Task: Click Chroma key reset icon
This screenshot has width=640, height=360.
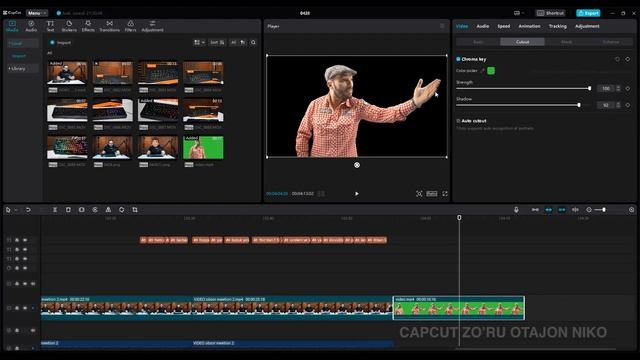Action: (617, 59)
